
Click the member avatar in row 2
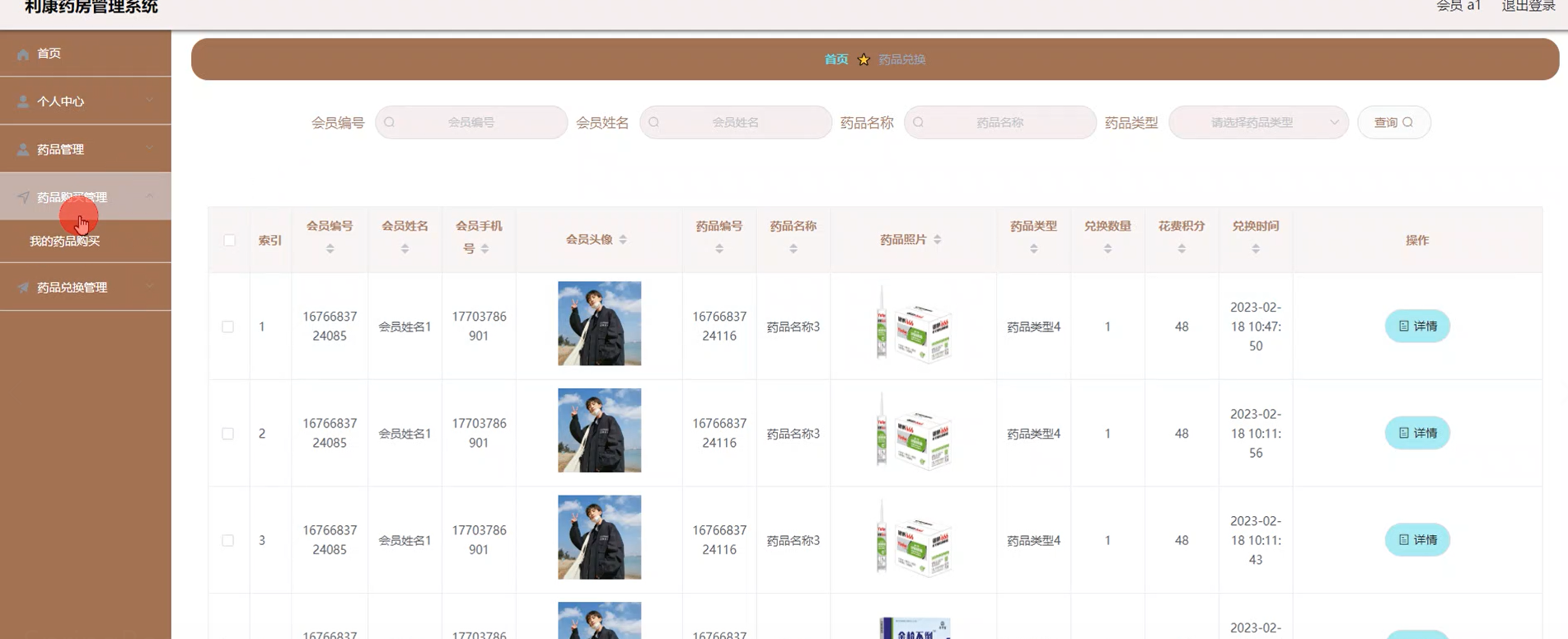[600, 430]
